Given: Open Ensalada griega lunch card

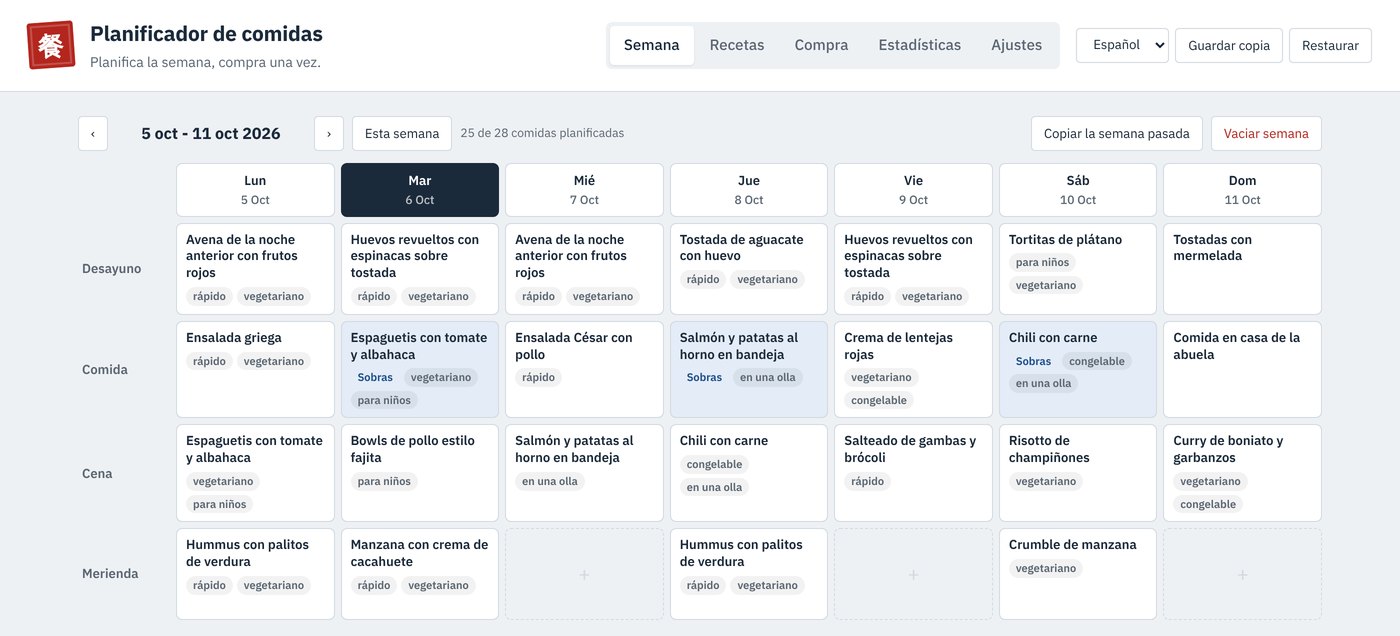Looking at the screenshot, I should 255,369.
